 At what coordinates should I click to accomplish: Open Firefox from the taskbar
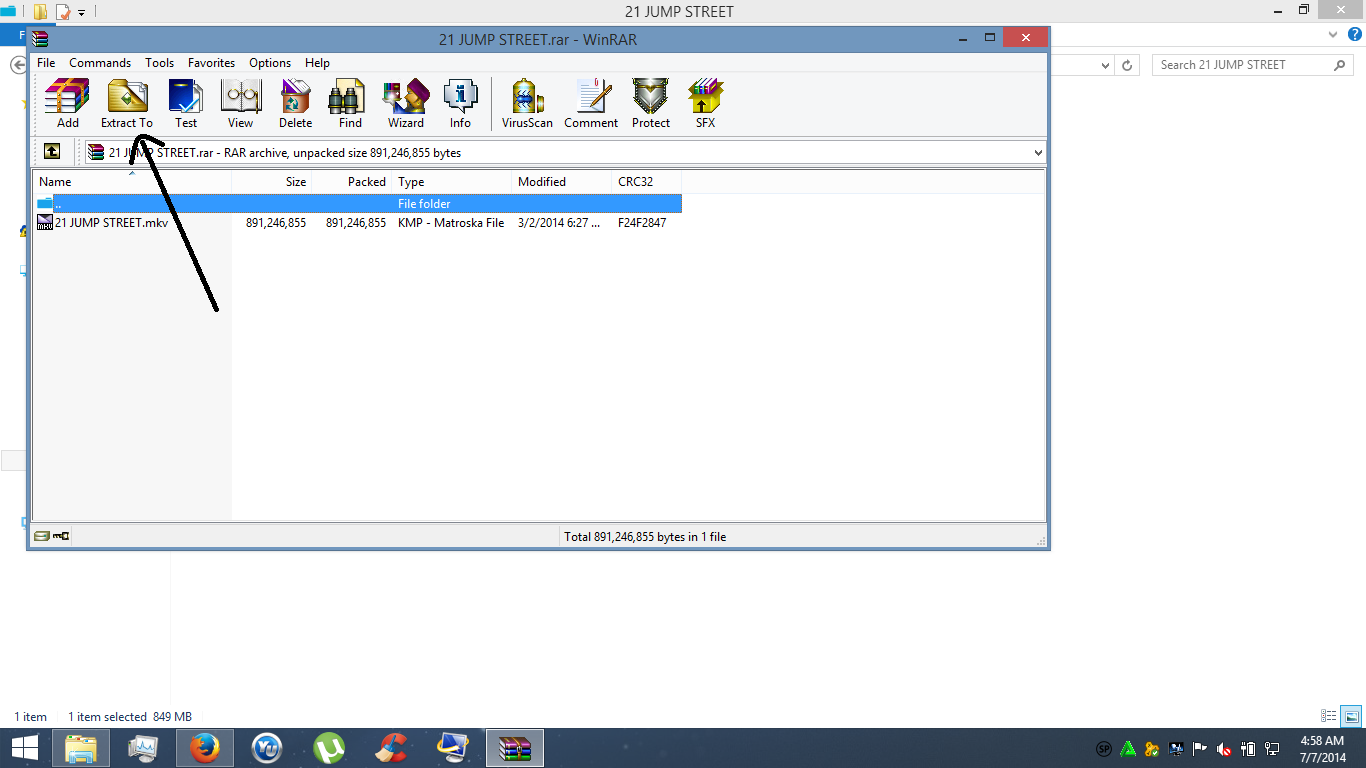pos(205,748)
